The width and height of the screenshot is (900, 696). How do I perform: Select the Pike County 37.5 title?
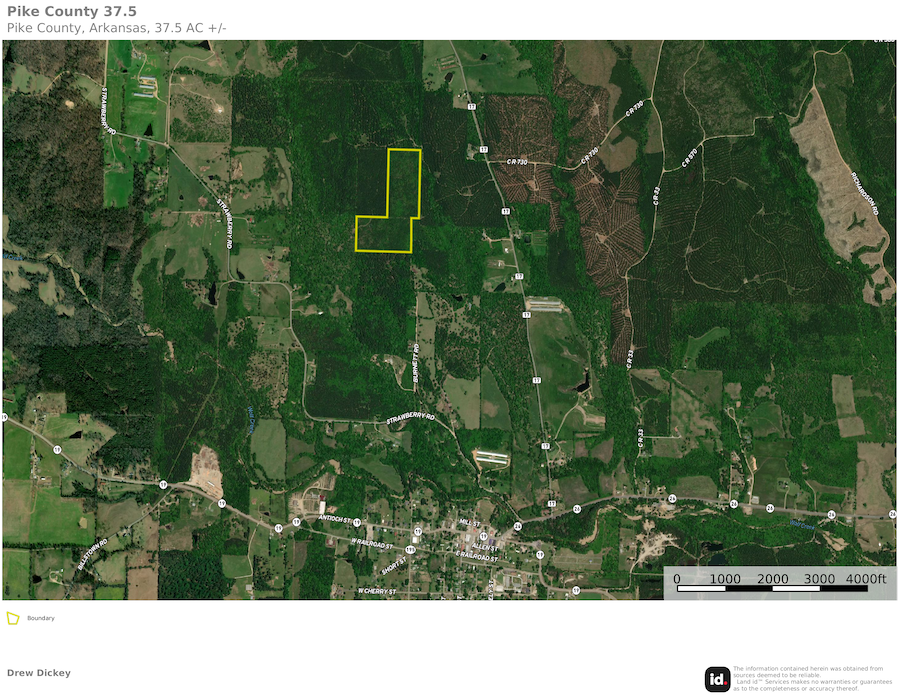pyautogui.click(x=71, y=11)
